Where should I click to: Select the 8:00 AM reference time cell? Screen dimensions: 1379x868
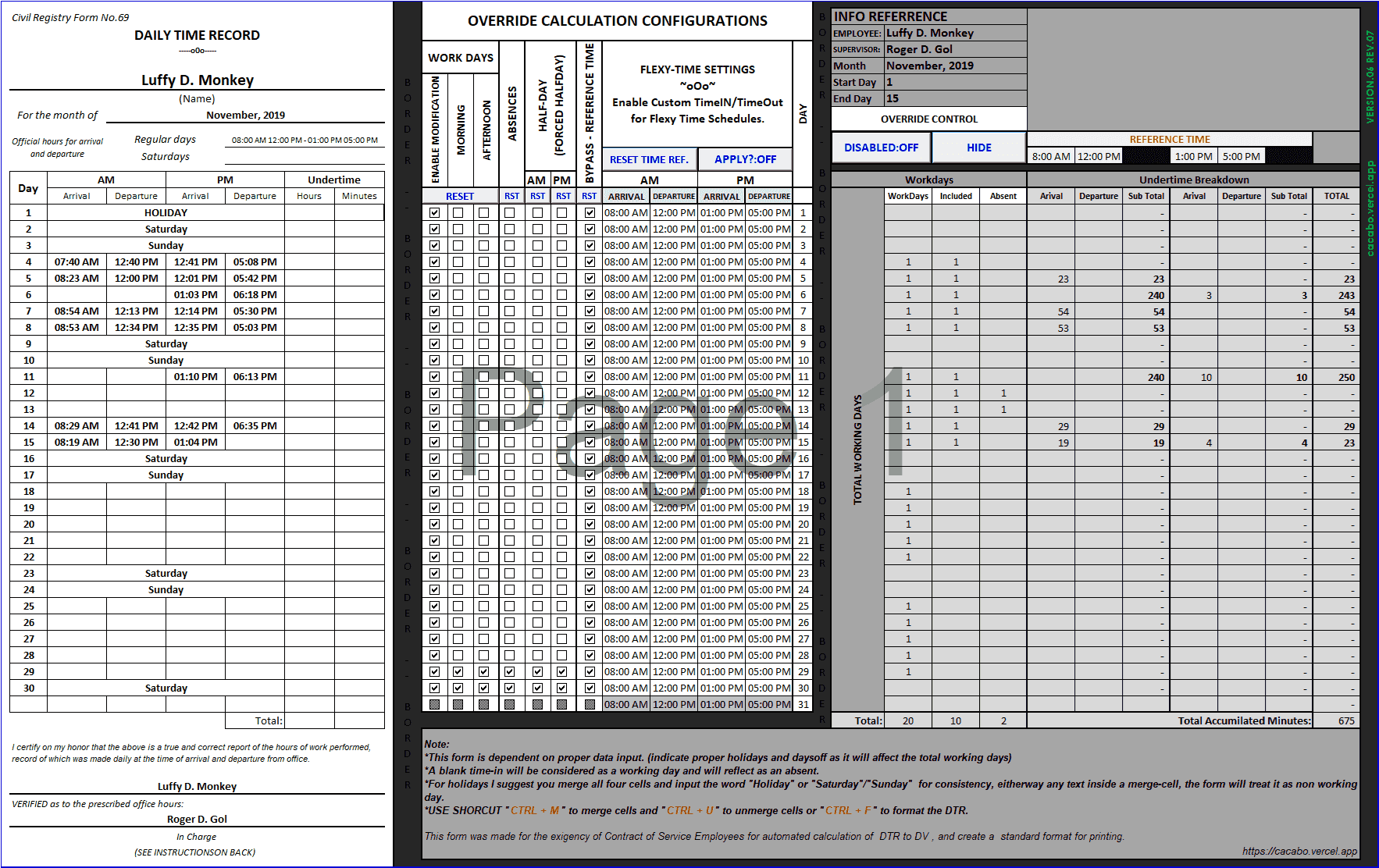1051,155
